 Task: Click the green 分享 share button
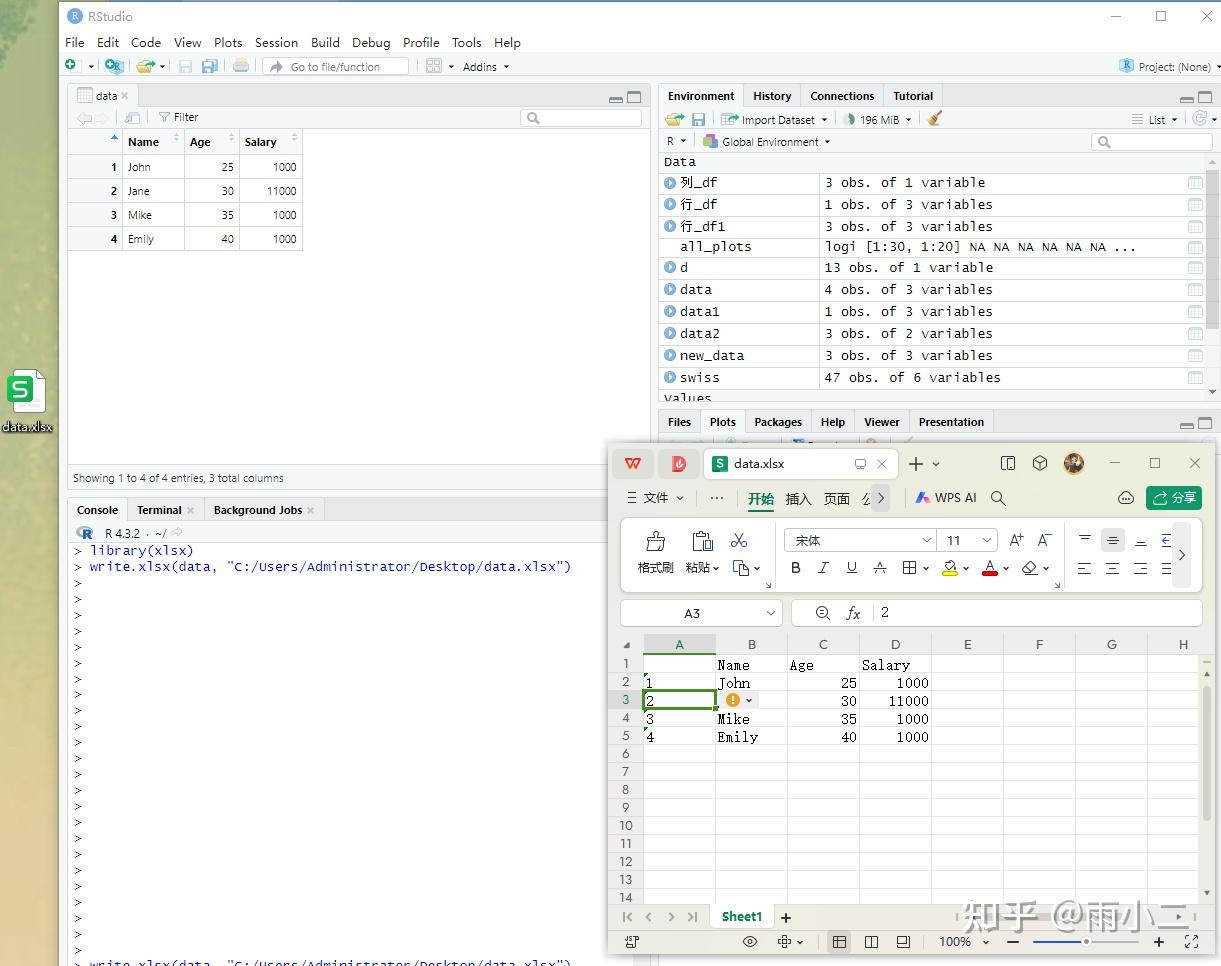1173,498
